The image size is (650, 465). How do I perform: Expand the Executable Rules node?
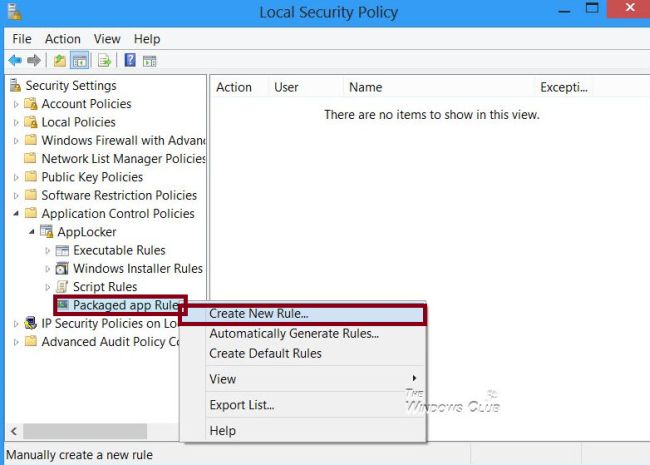(47, 251)
